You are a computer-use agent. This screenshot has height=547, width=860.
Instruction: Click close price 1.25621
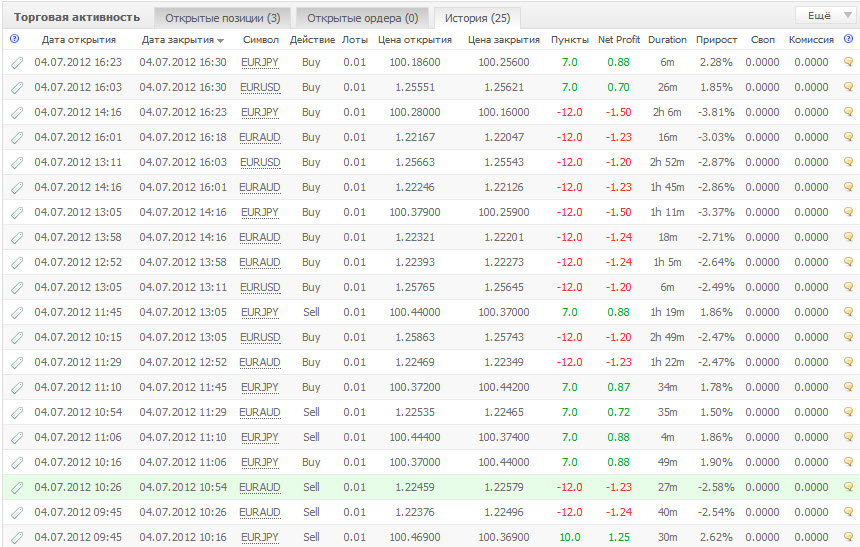[x=504, y=87]
